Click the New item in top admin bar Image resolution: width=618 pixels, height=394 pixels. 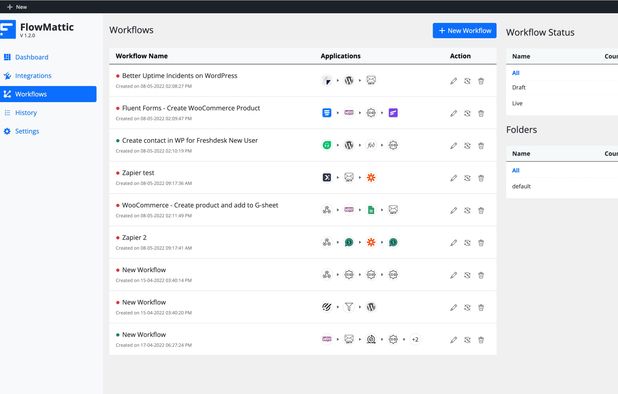(x=17, y=7)
